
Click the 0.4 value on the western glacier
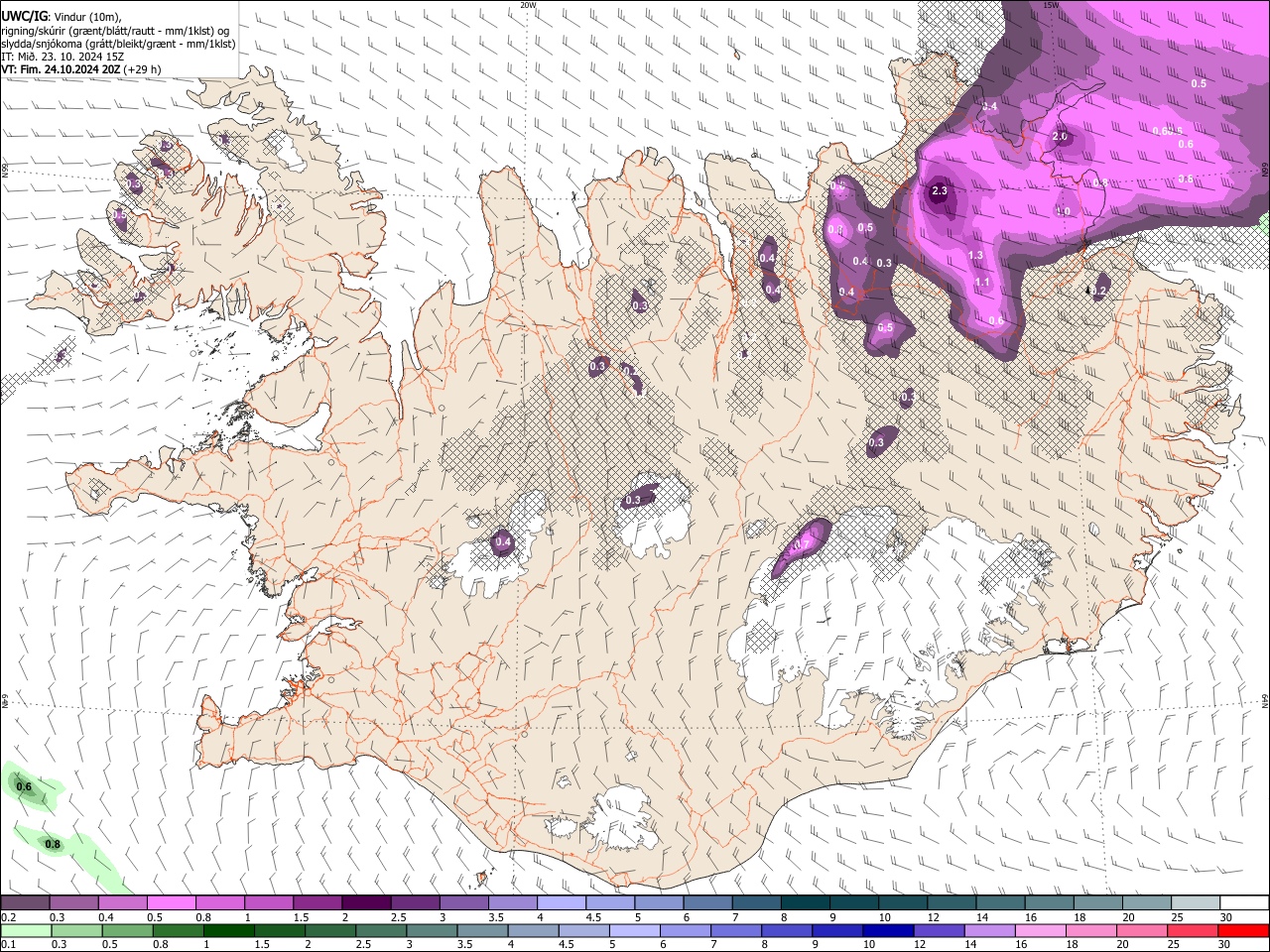(x=503, y=542)
